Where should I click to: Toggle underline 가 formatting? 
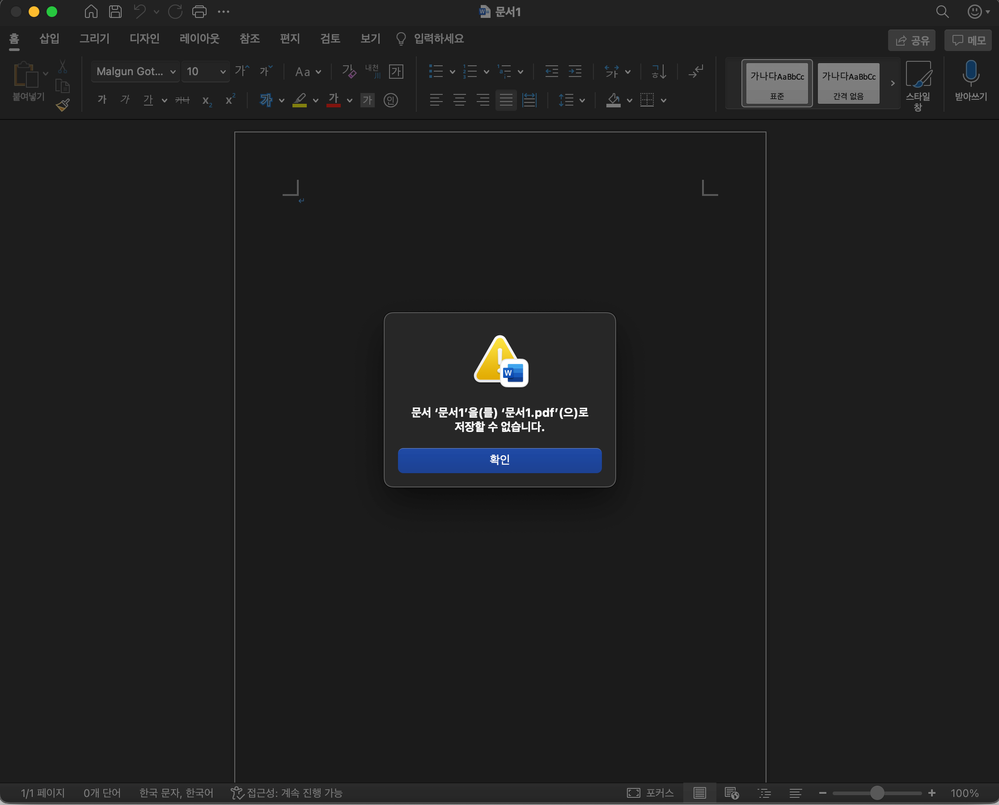(148, 100)
